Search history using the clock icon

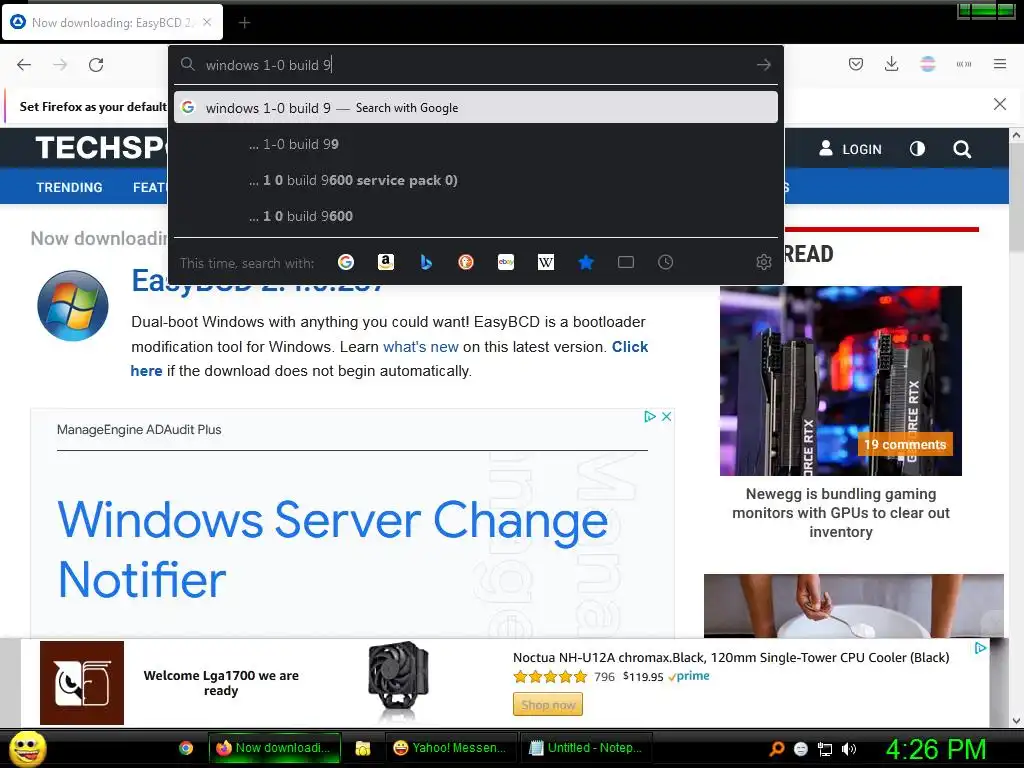665,263
